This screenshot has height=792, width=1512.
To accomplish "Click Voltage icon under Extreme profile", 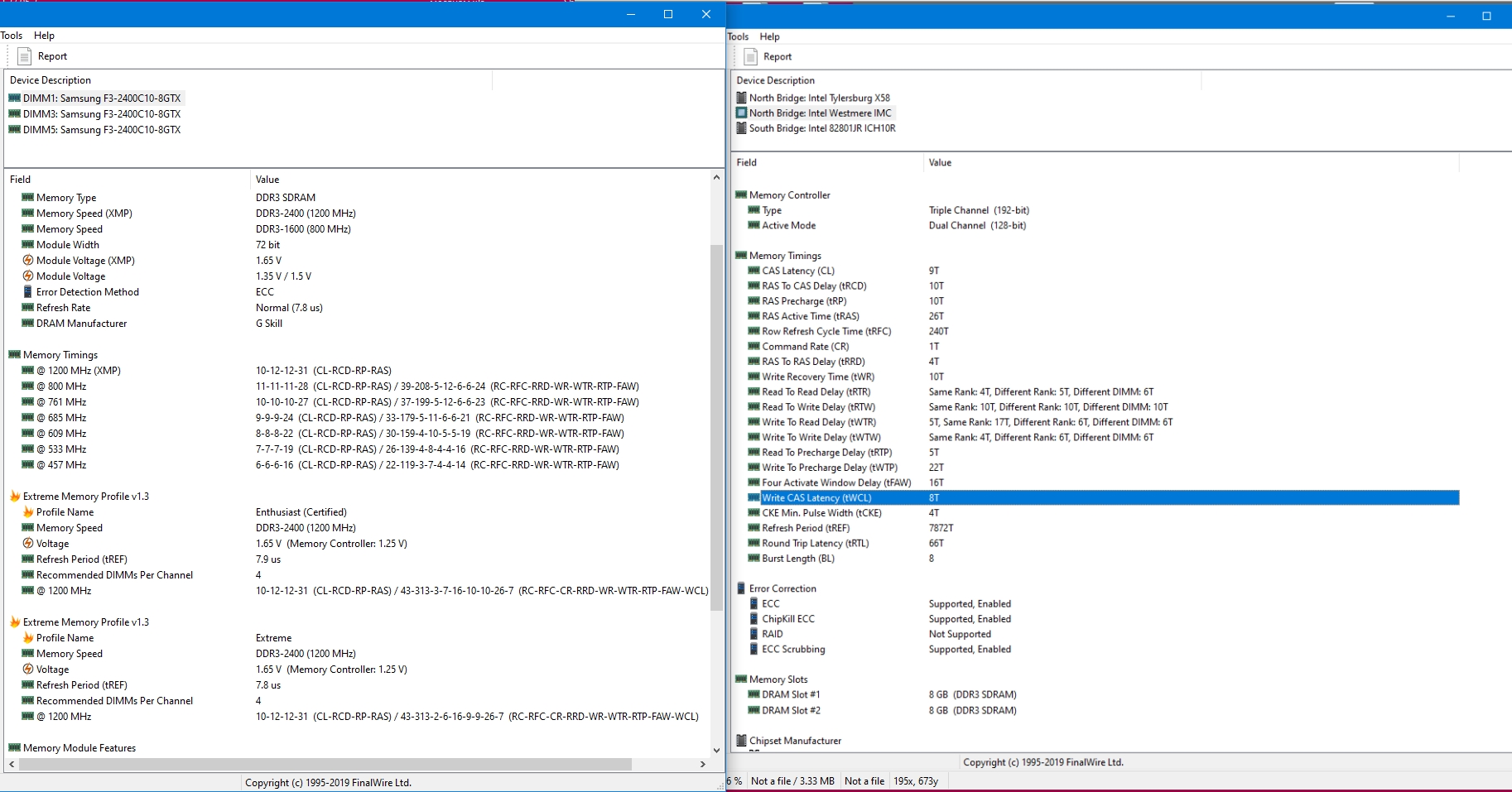I will click(x=27, y=669).
